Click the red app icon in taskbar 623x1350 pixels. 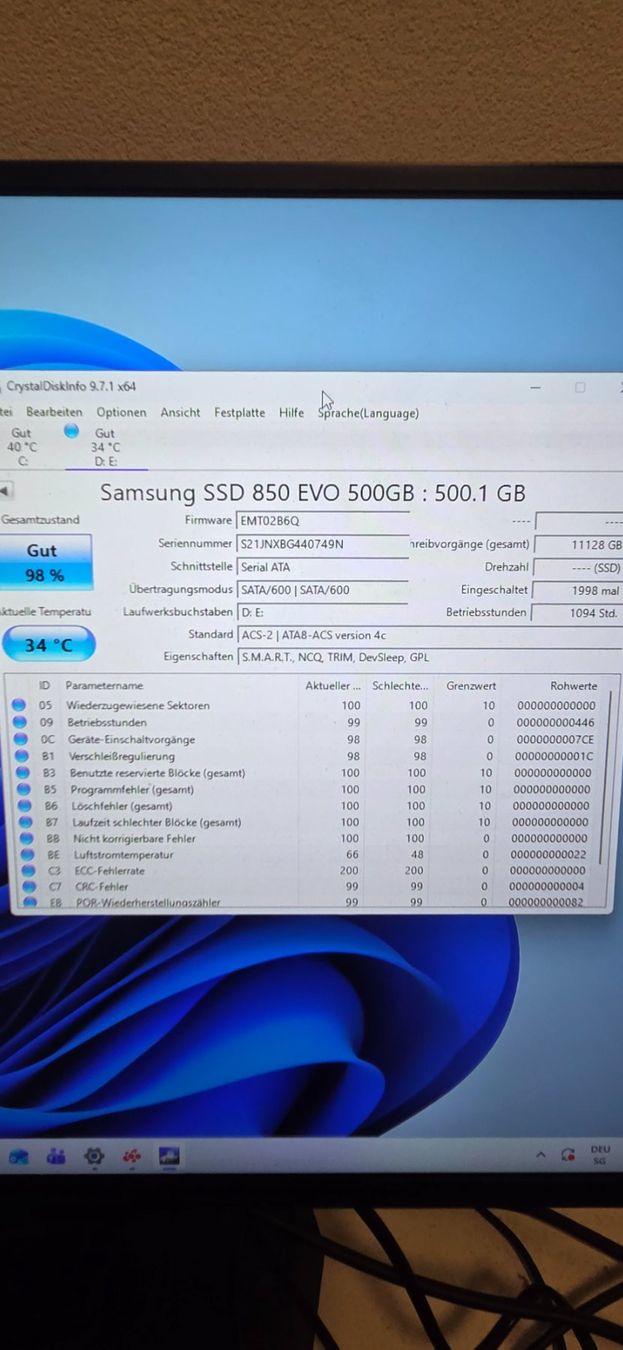(131, 1156)
